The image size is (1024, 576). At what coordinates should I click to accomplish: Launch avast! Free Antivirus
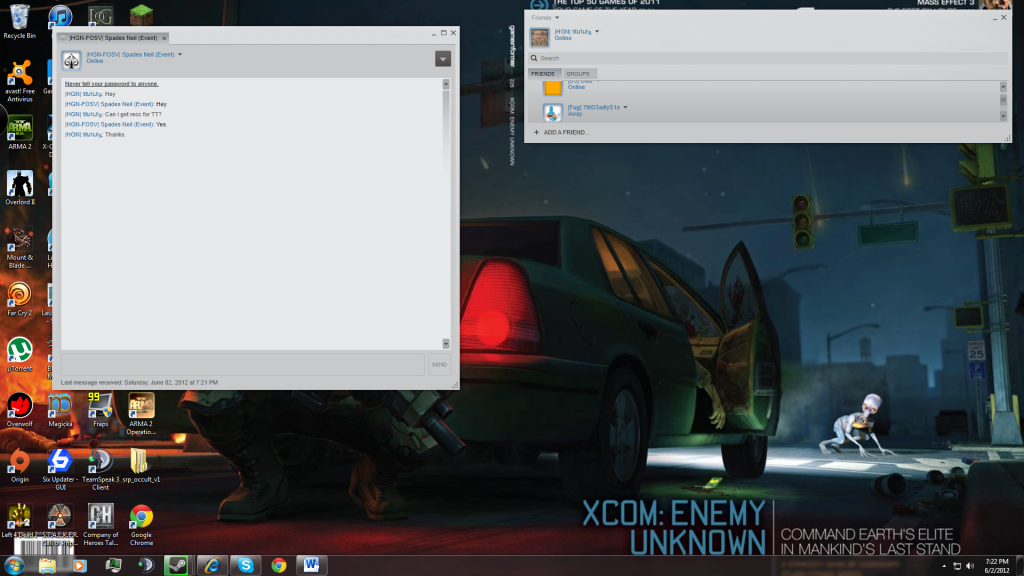[20, 81]
